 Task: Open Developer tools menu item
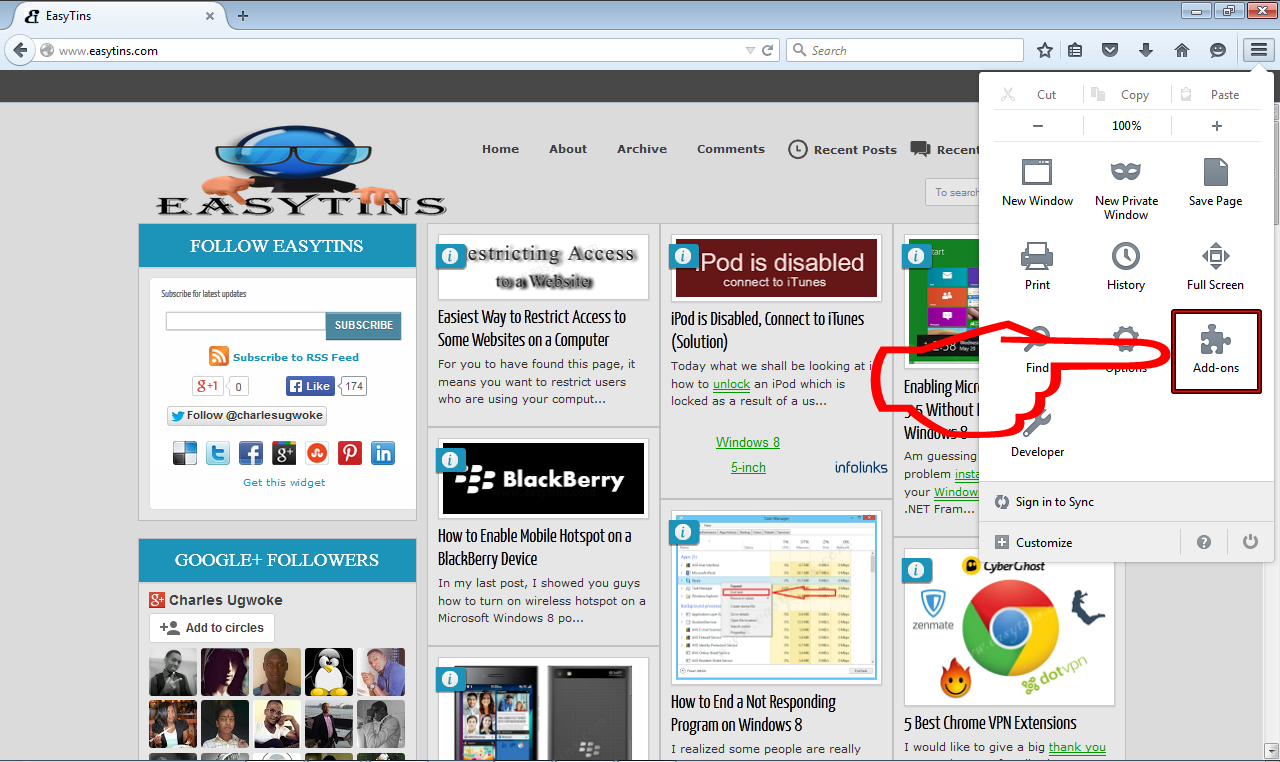coord(1037,433)
